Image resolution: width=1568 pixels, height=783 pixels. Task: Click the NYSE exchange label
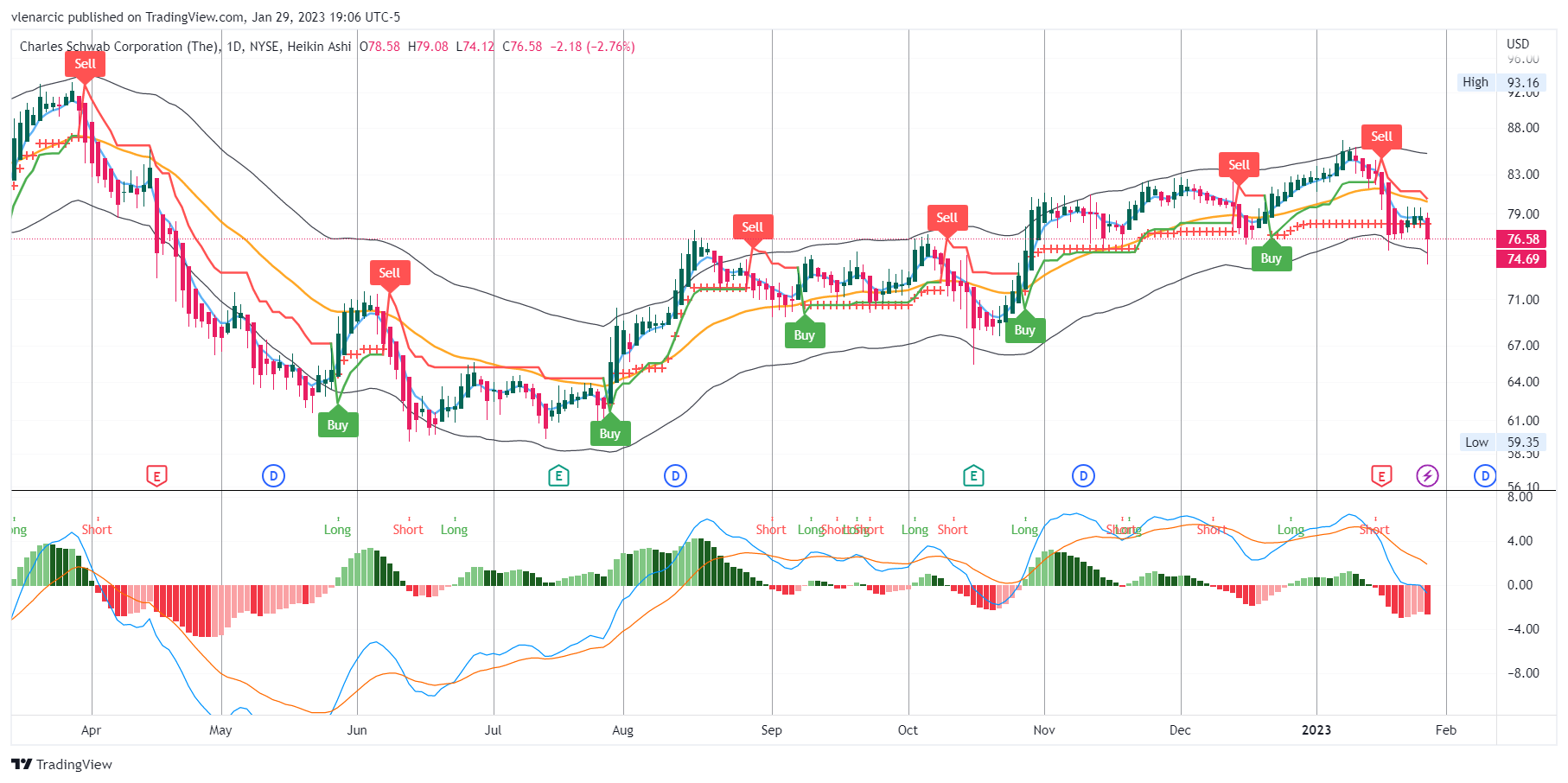point(265,47)
